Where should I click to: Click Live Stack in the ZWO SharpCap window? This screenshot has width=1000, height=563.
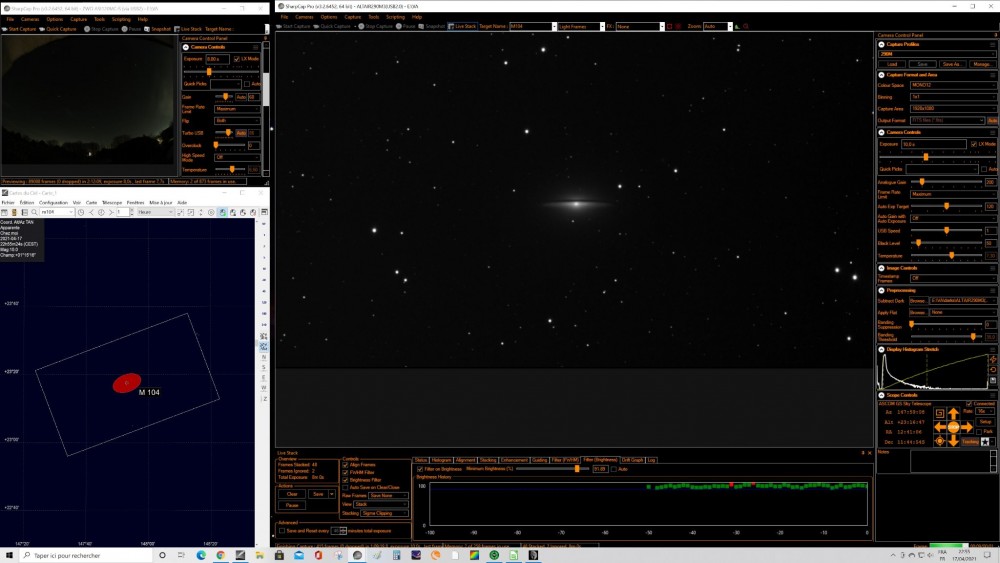pyautogui.click(x=188, y=29)
